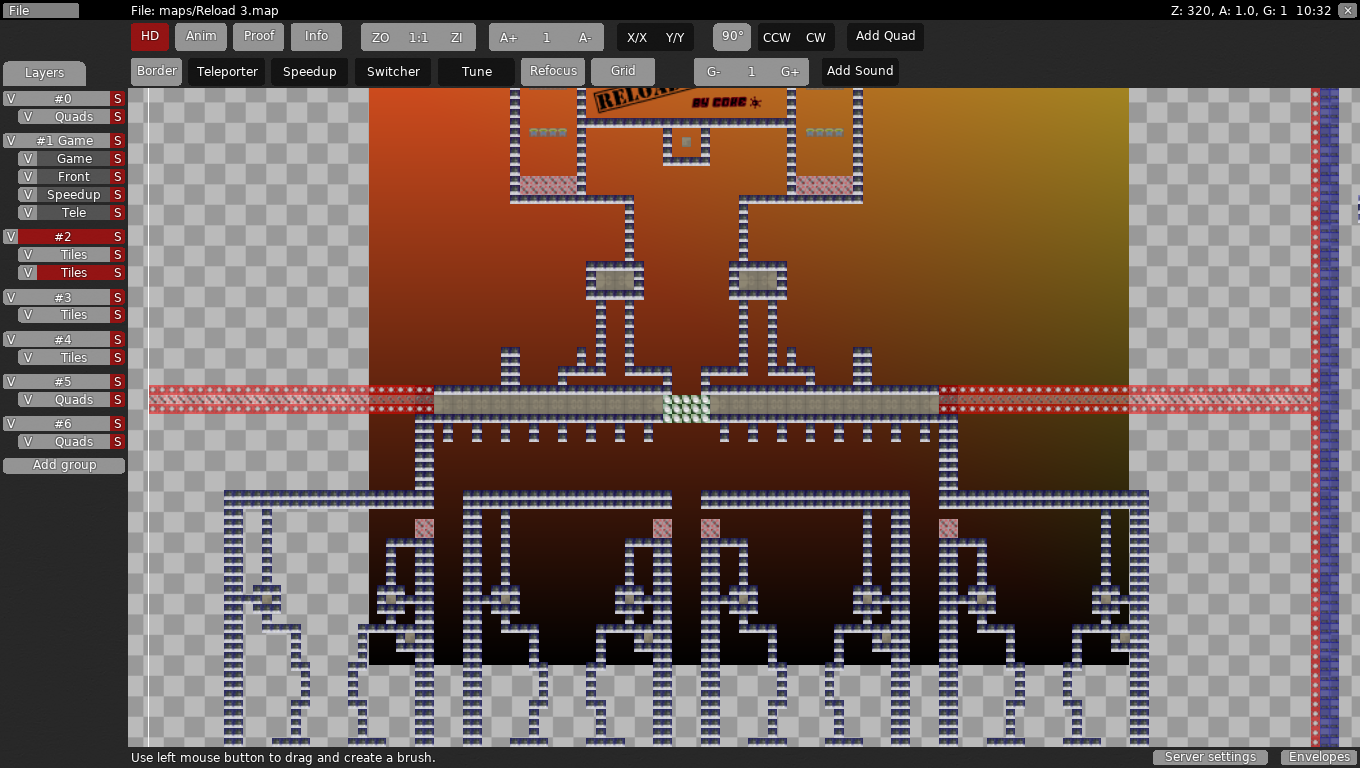
Task: Toggle the Grid display
Action: (623, 71)
